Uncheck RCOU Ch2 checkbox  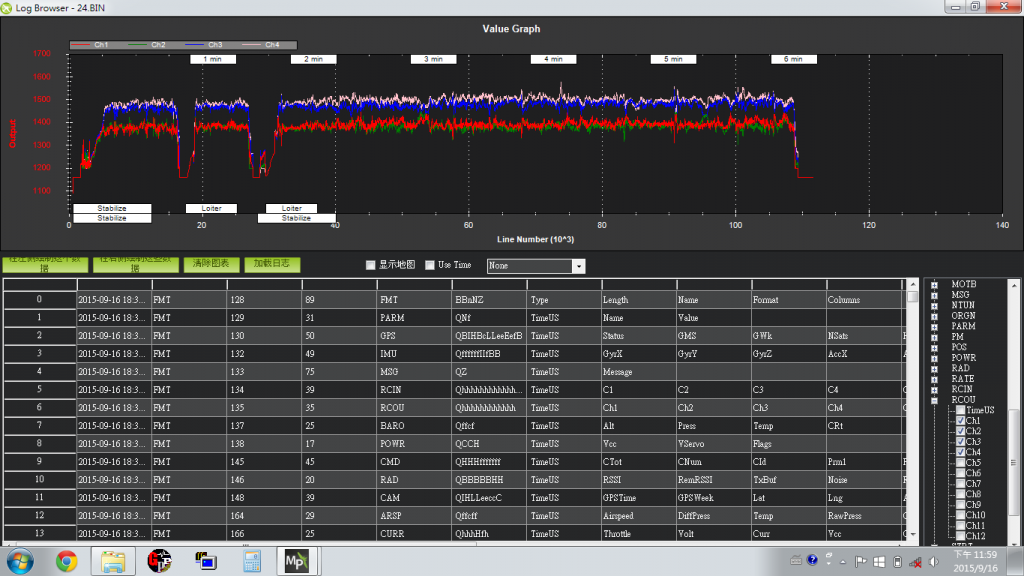point(961,431)
